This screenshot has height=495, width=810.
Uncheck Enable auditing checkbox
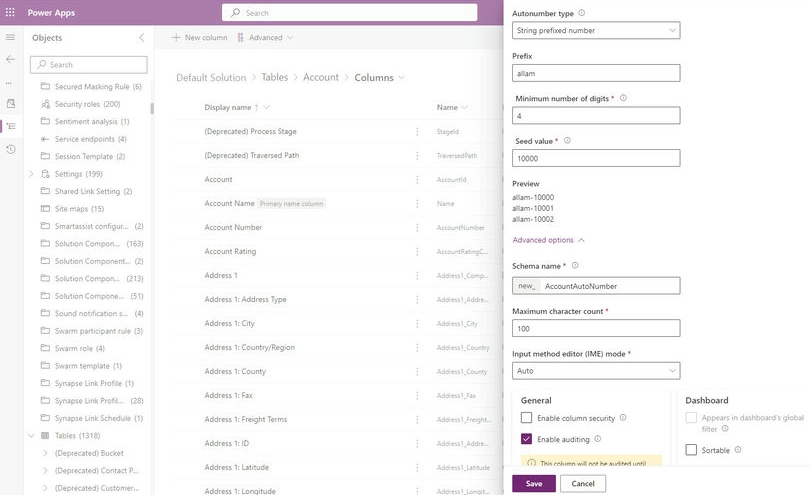tap(526, 439)
